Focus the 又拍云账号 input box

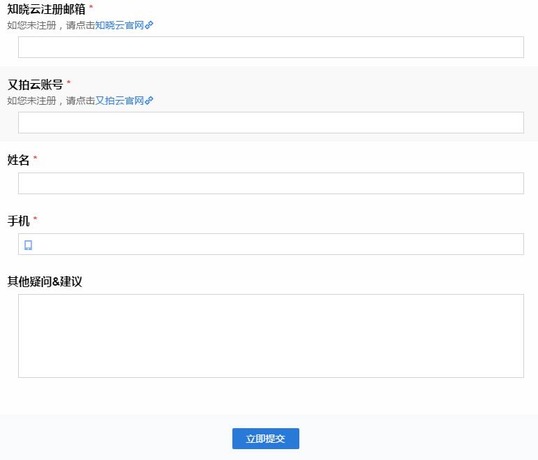pos(271,122)
